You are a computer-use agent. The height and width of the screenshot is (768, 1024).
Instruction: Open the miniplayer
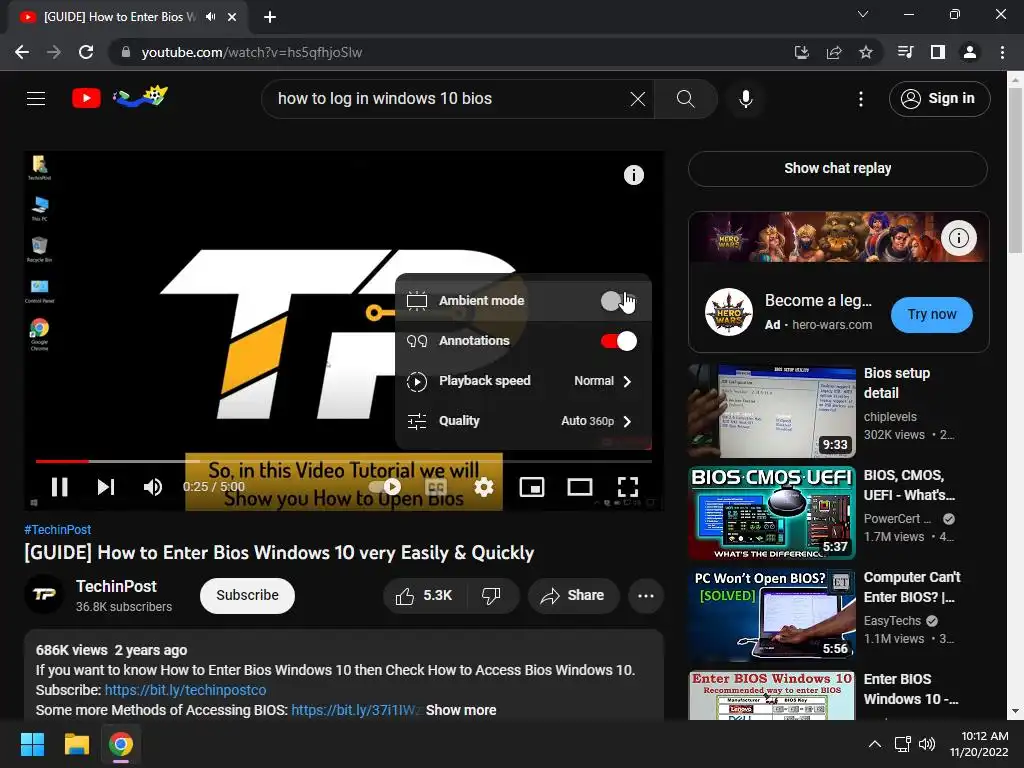(x=532, y=487)
